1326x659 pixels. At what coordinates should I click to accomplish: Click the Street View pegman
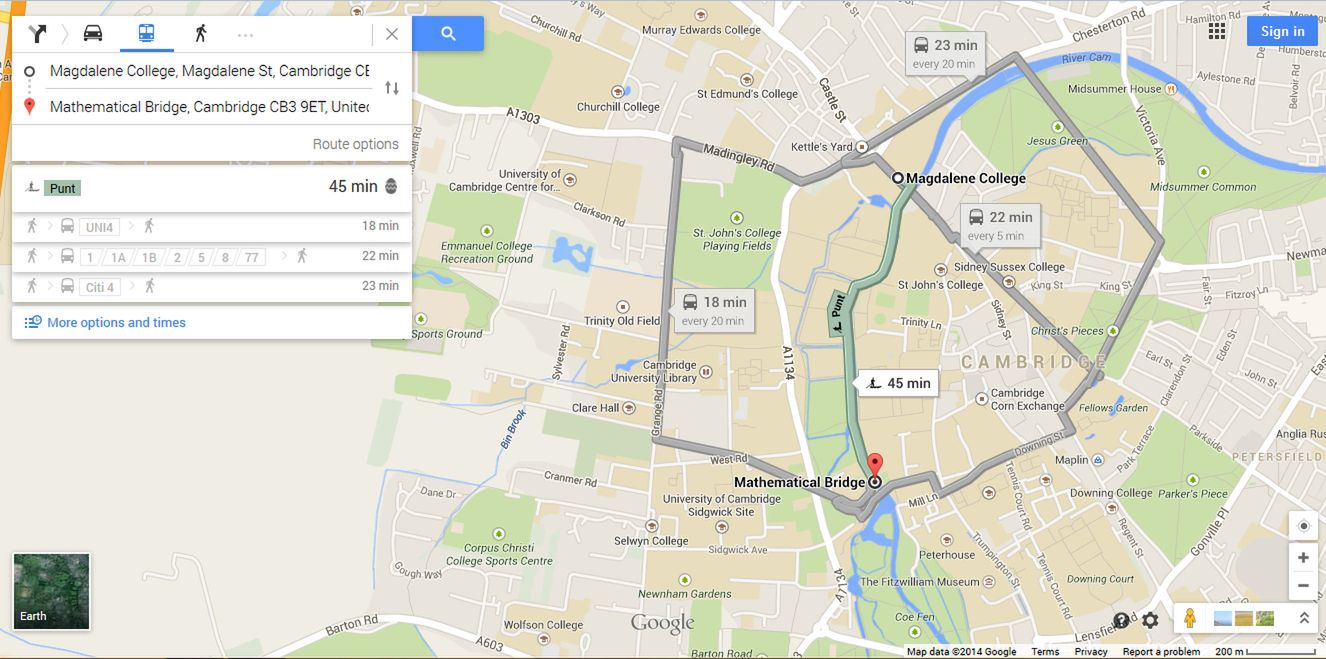1190,618
